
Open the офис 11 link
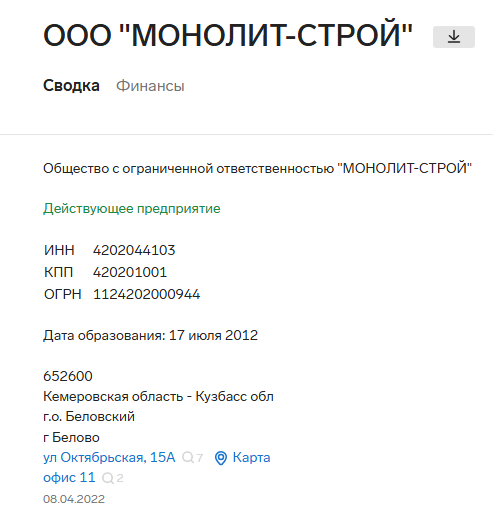click(69, 478)
